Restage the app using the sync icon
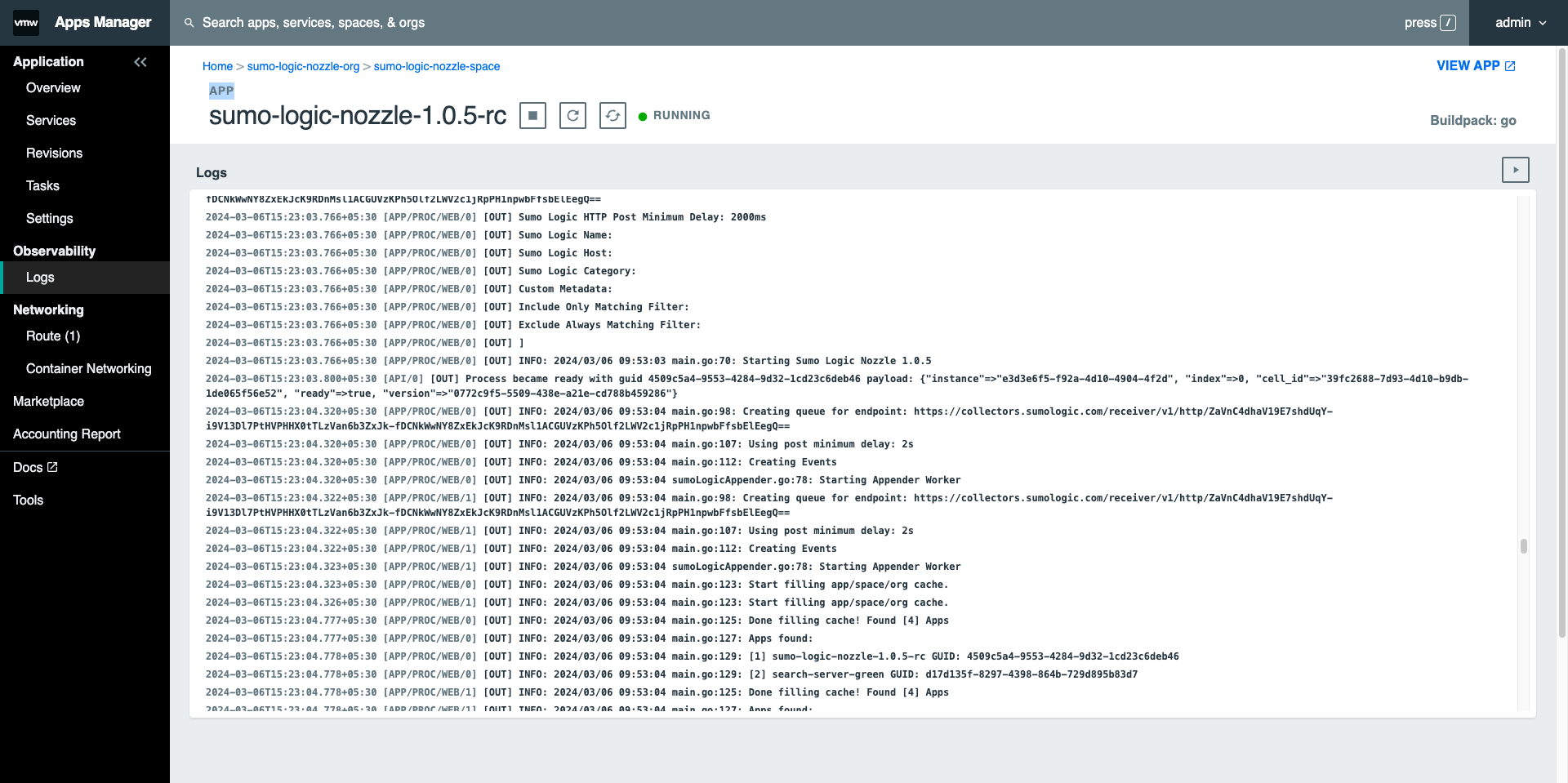Screen dimensions: 1568x783 [x=612, y=115]
